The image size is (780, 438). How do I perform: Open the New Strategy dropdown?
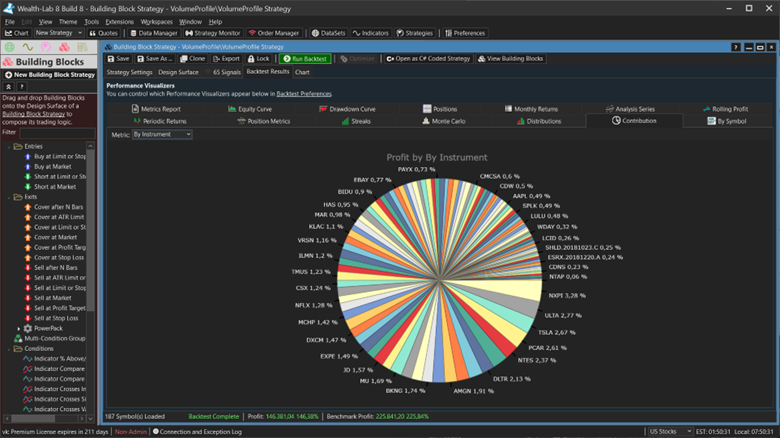coord(58,33)
